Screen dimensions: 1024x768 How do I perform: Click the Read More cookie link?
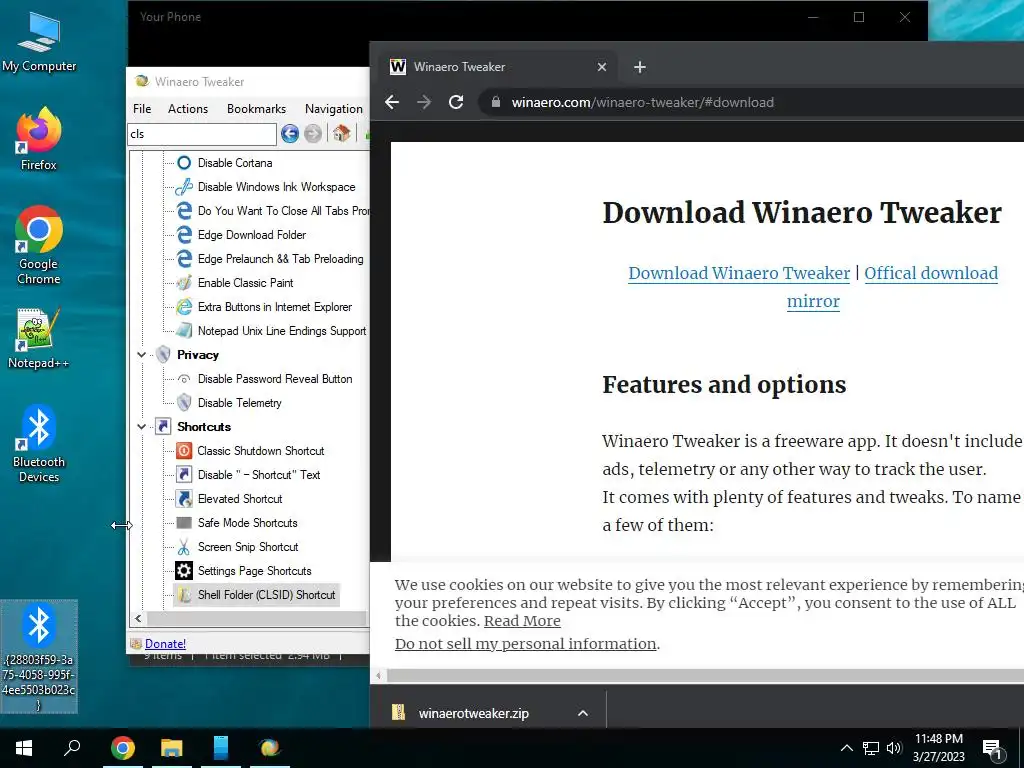[522, 621]
